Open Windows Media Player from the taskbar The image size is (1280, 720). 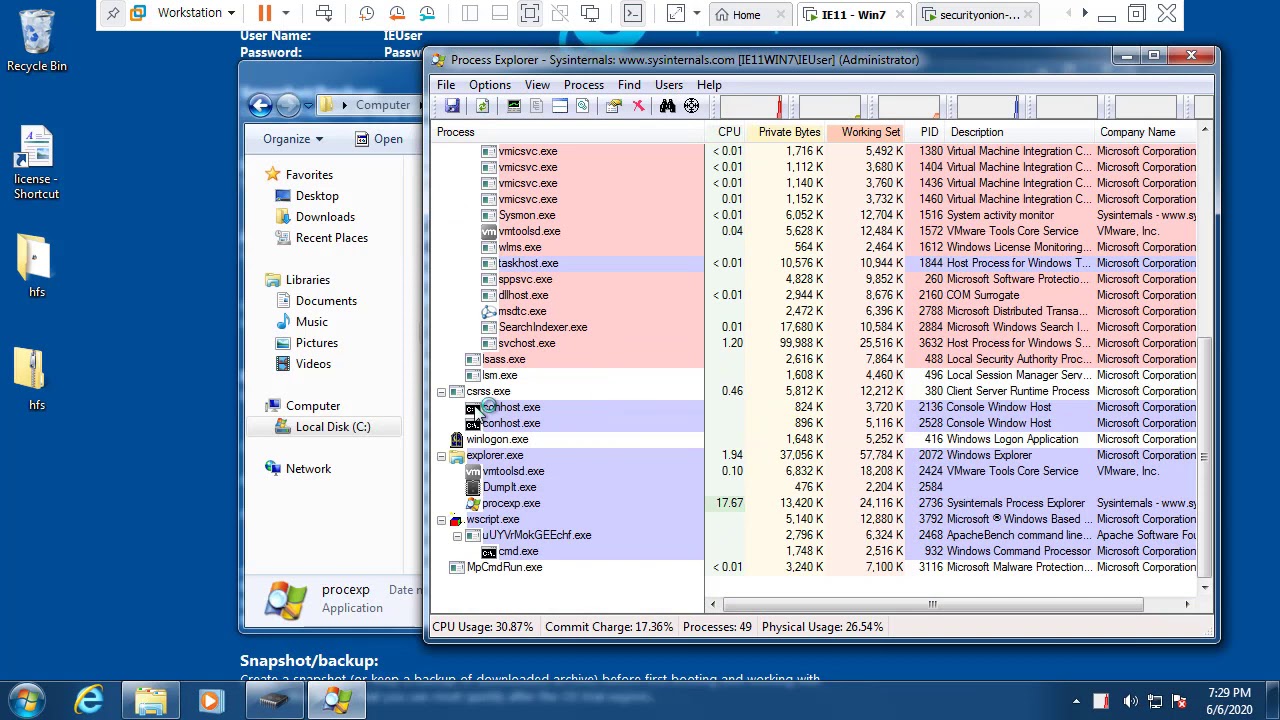tap(211, 701)
